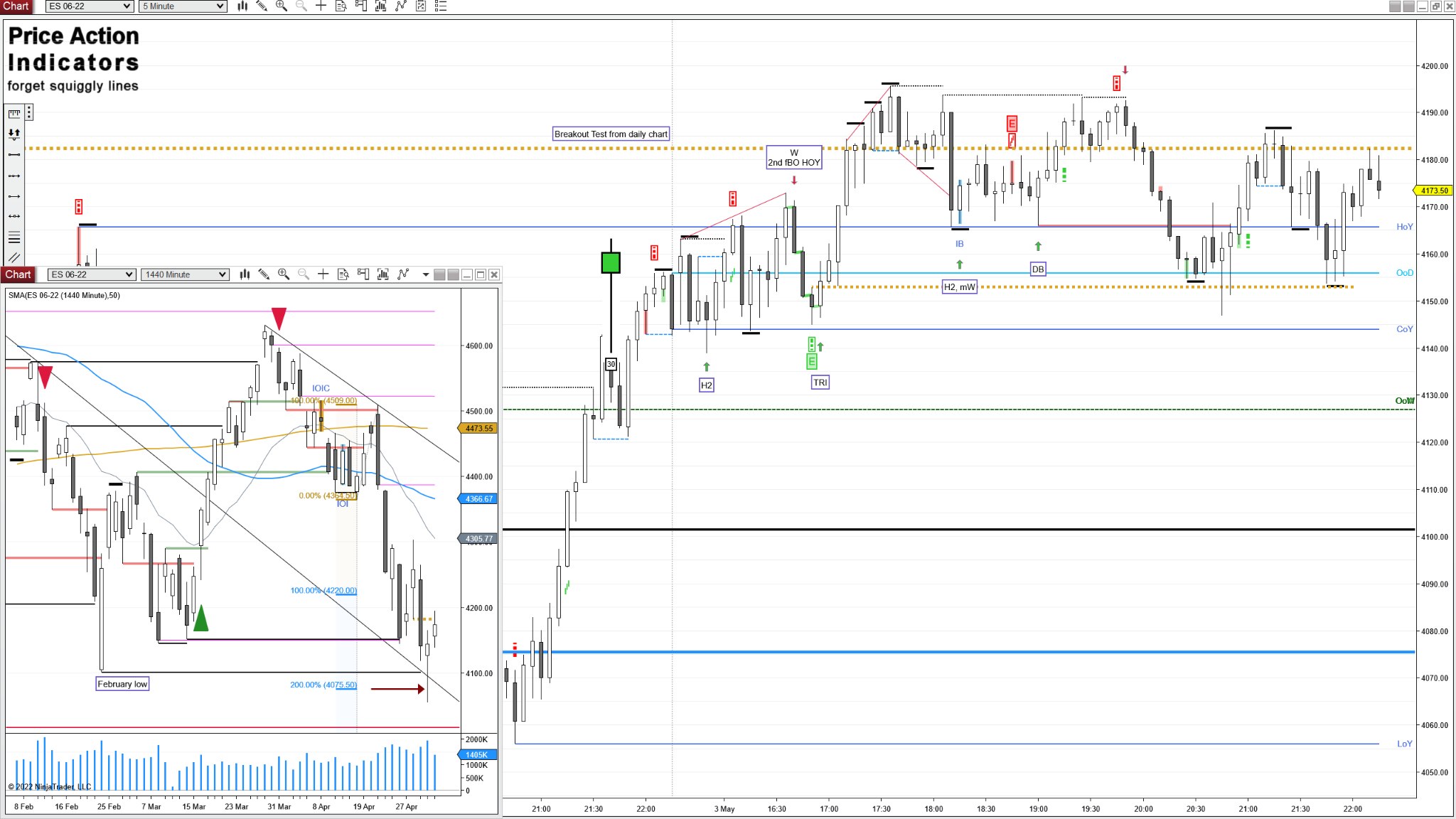Select the Chart tab of 1440 Minute window
The height and width of the screenshot is (819, 1456).
pos(18,274)
